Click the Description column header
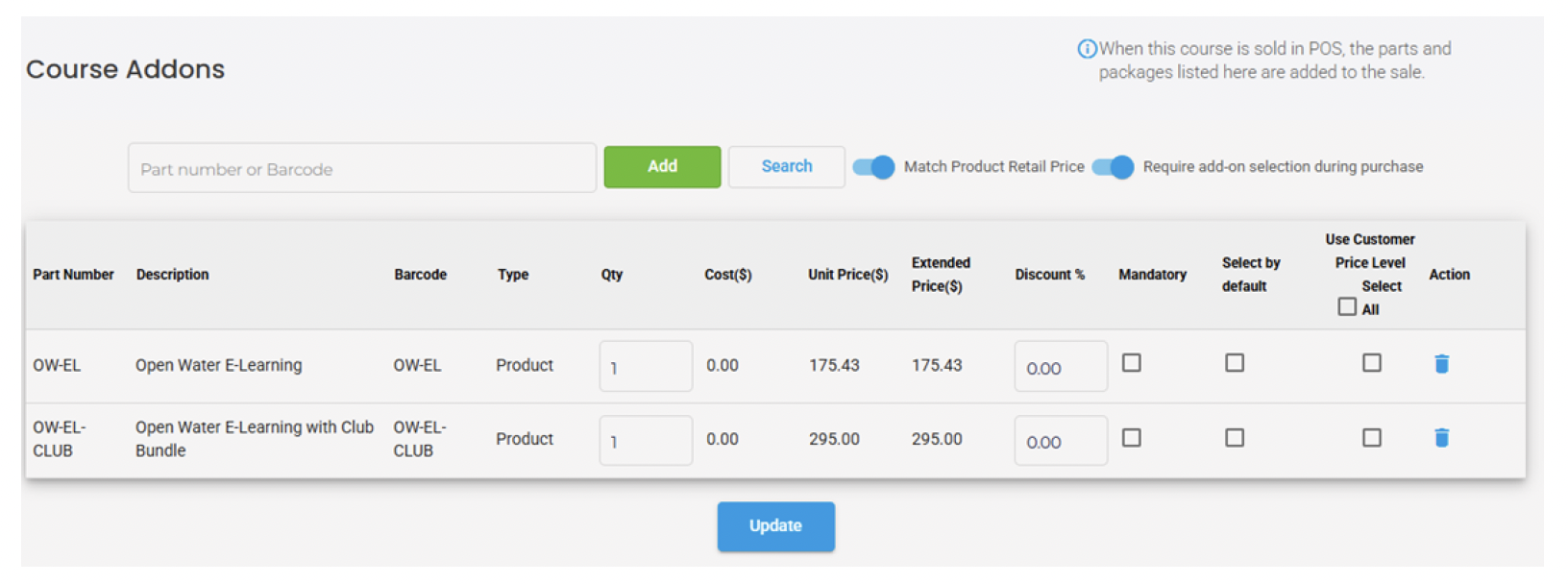Viewport: 1568px width, 584px height. tap(172, 275)
